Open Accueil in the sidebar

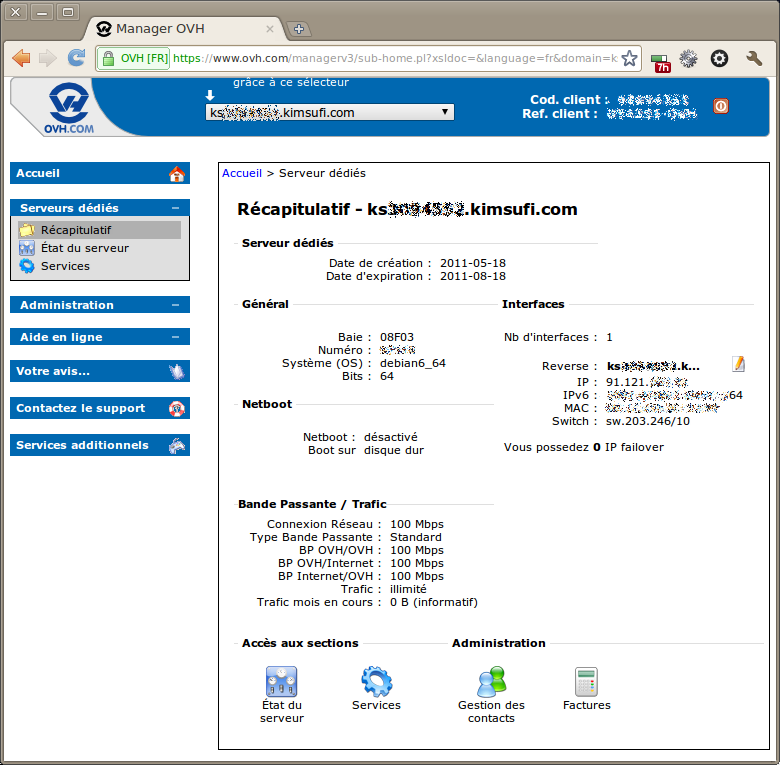pos(99,173)
